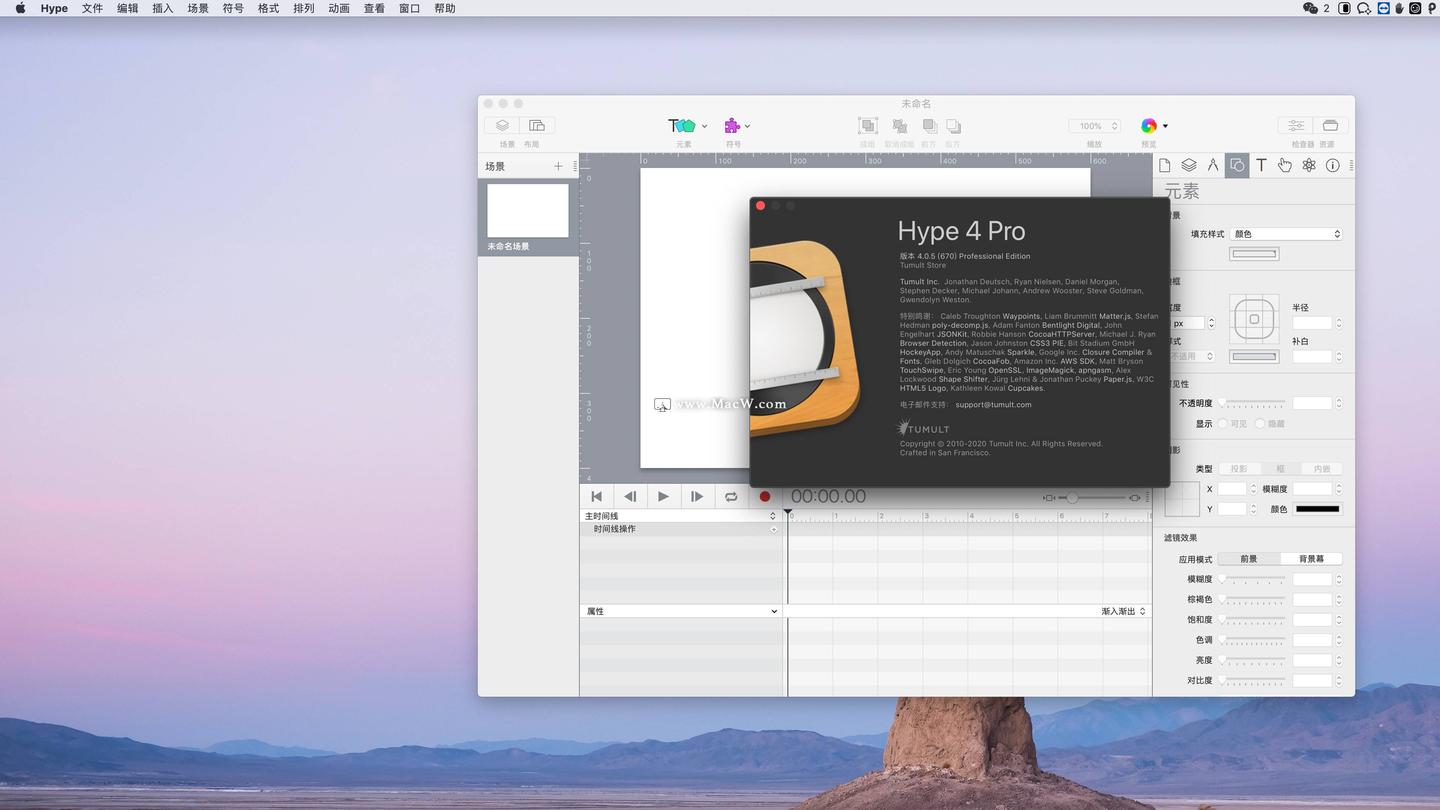
Task: Open Arrange menu in menu bar
Action: [303, 8]
